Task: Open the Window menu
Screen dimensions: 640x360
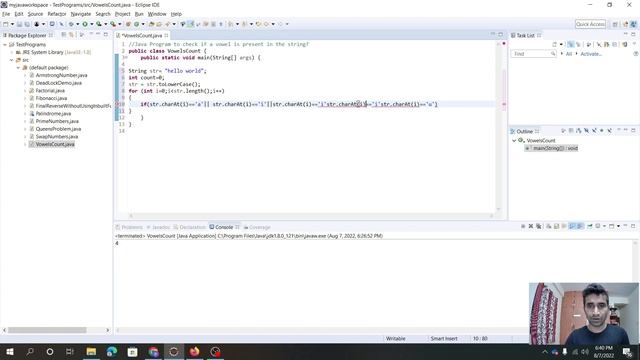Action: point(157,14)
